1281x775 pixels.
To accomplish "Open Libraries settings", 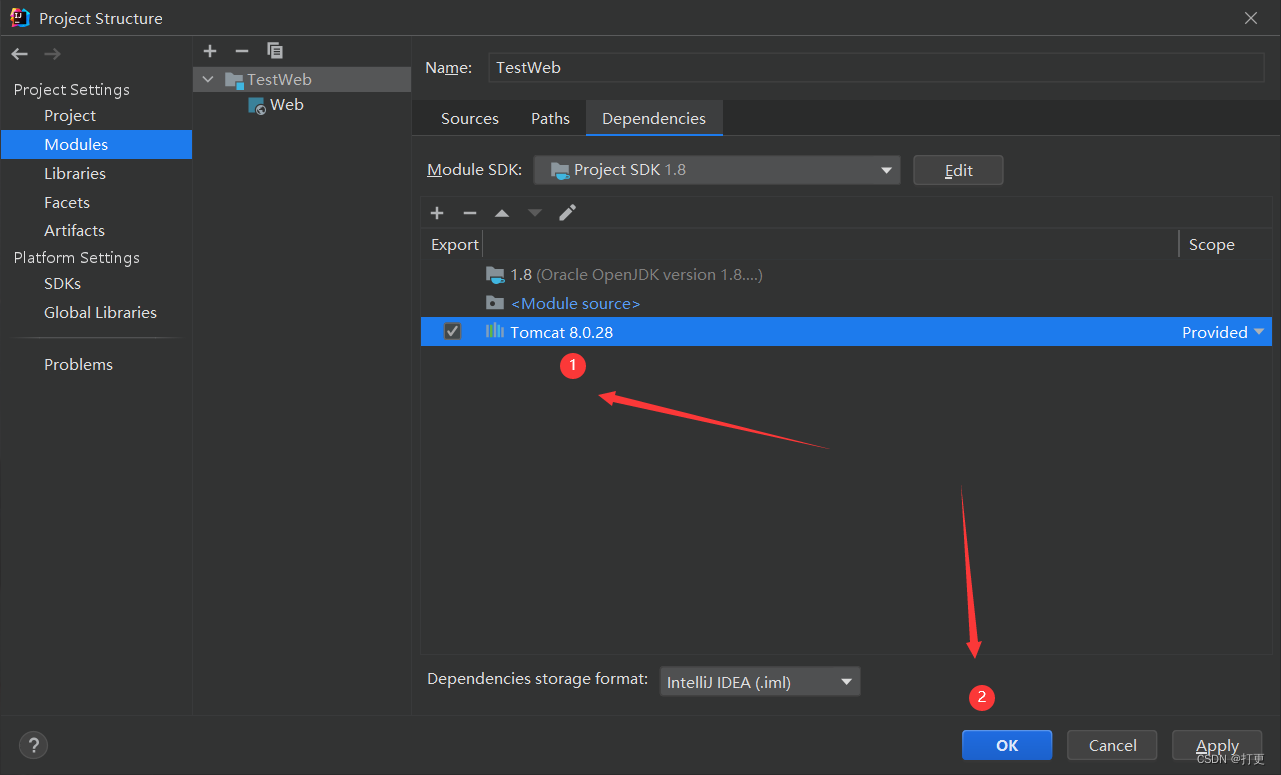I will 75,174.
